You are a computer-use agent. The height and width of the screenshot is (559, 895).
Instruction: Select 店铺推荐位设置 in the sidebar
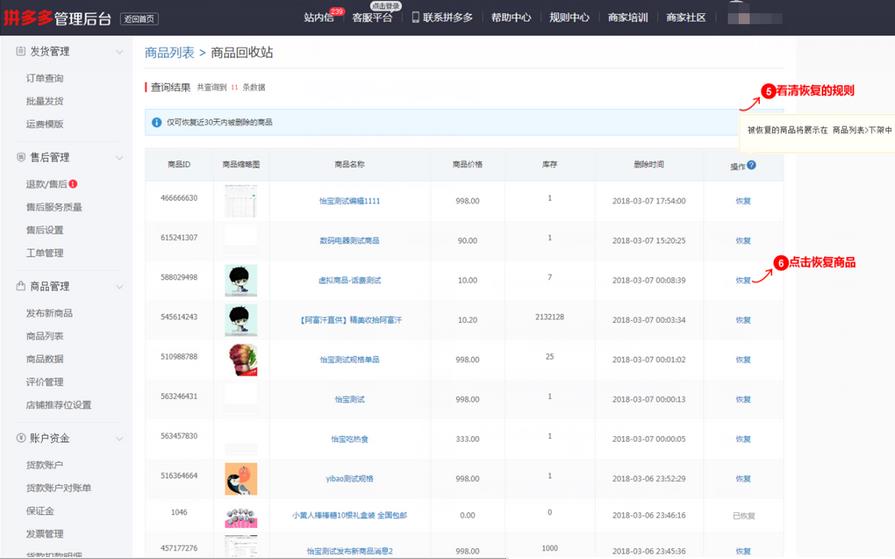[x=58, y=404]
